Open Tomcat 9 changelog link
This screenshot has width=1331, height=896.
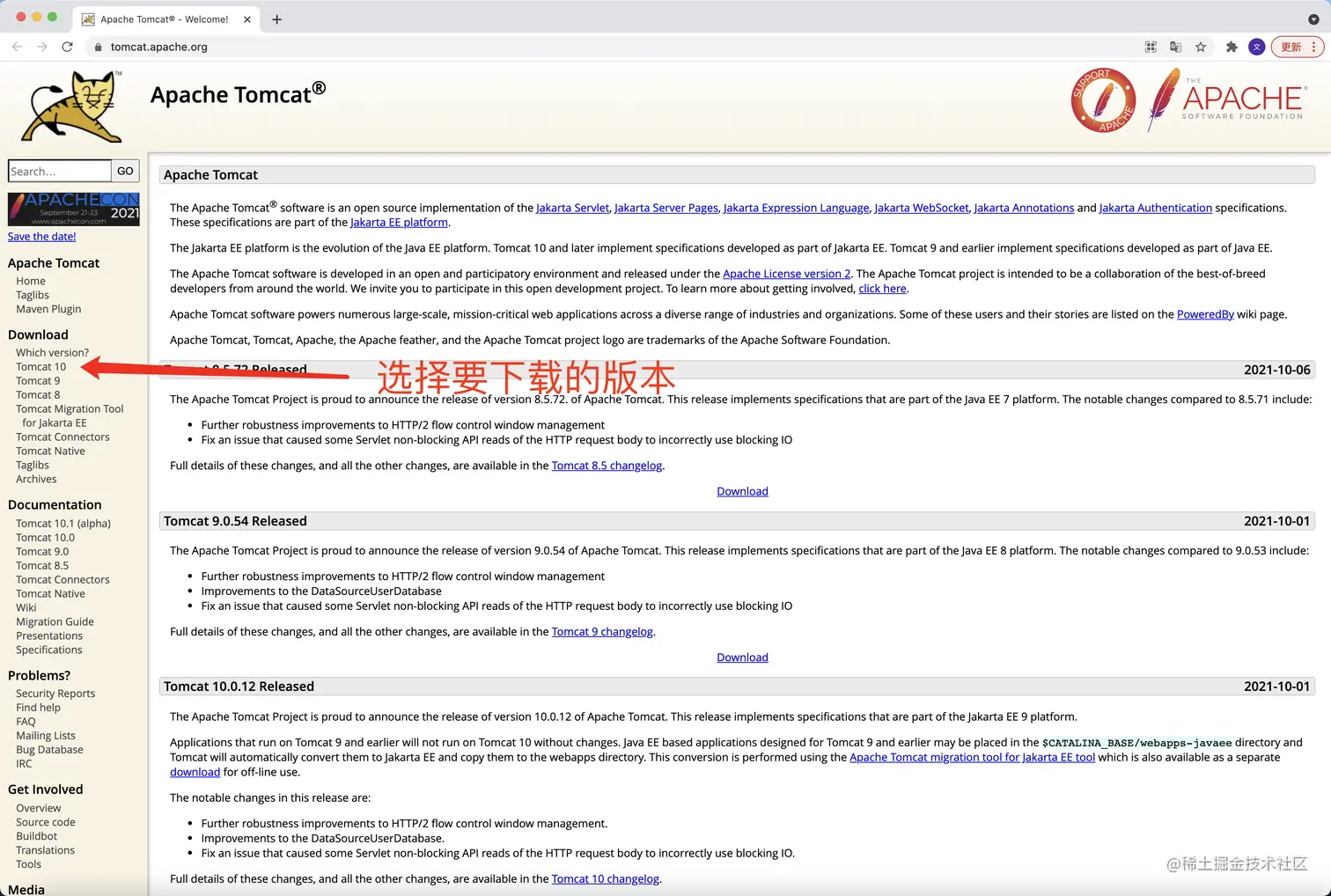tap(602, 632)
